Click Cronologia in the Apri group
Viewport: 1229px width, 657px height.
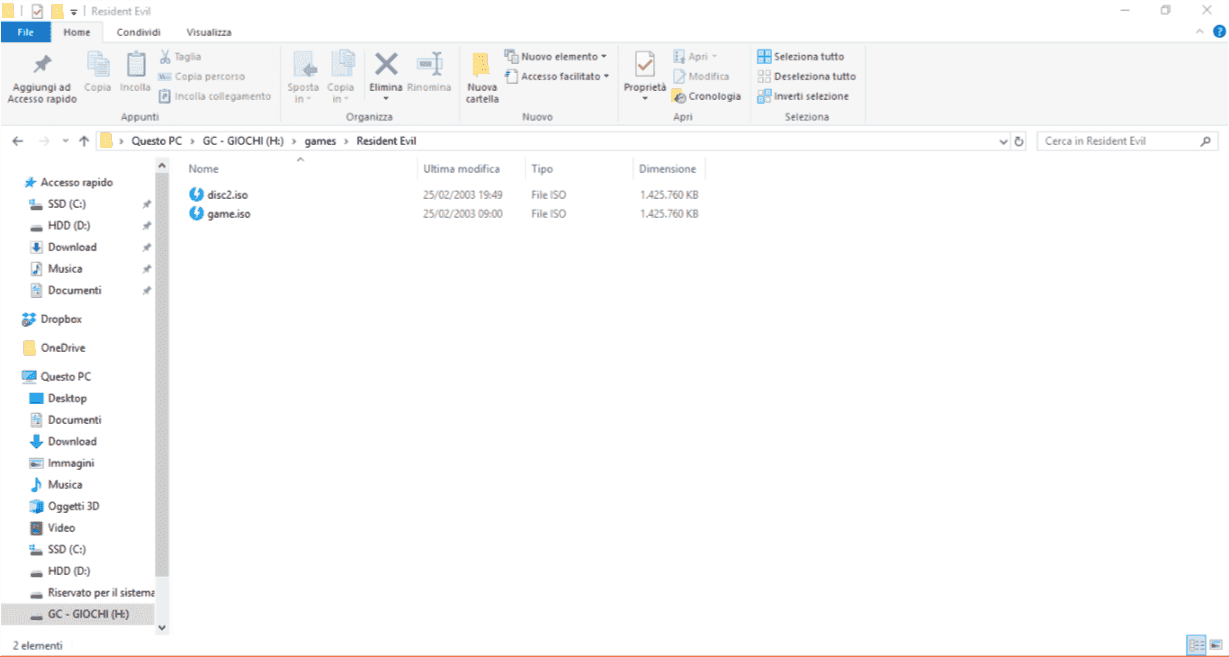tap(707, 96)
